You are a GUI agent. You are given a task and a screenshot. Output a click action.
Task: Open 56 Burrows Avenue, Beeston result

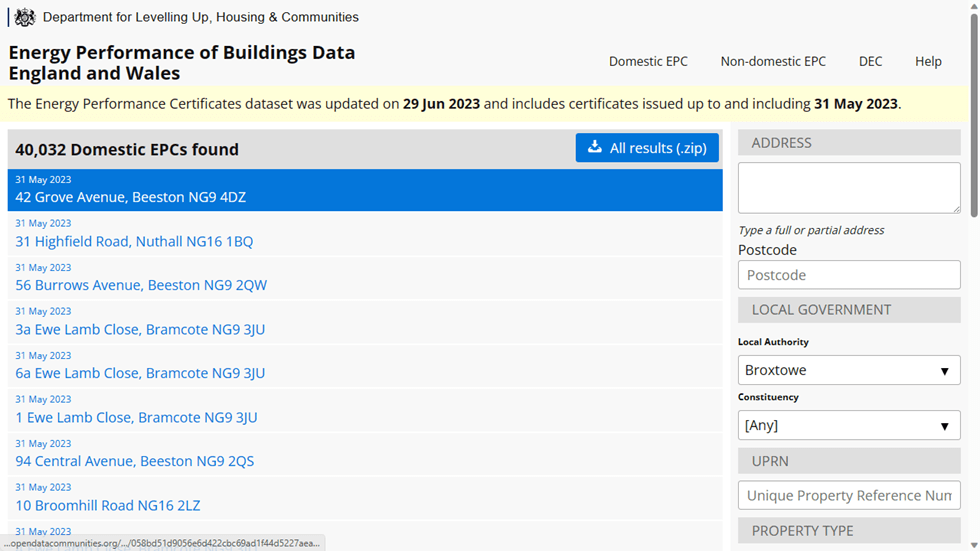[141, 285]
